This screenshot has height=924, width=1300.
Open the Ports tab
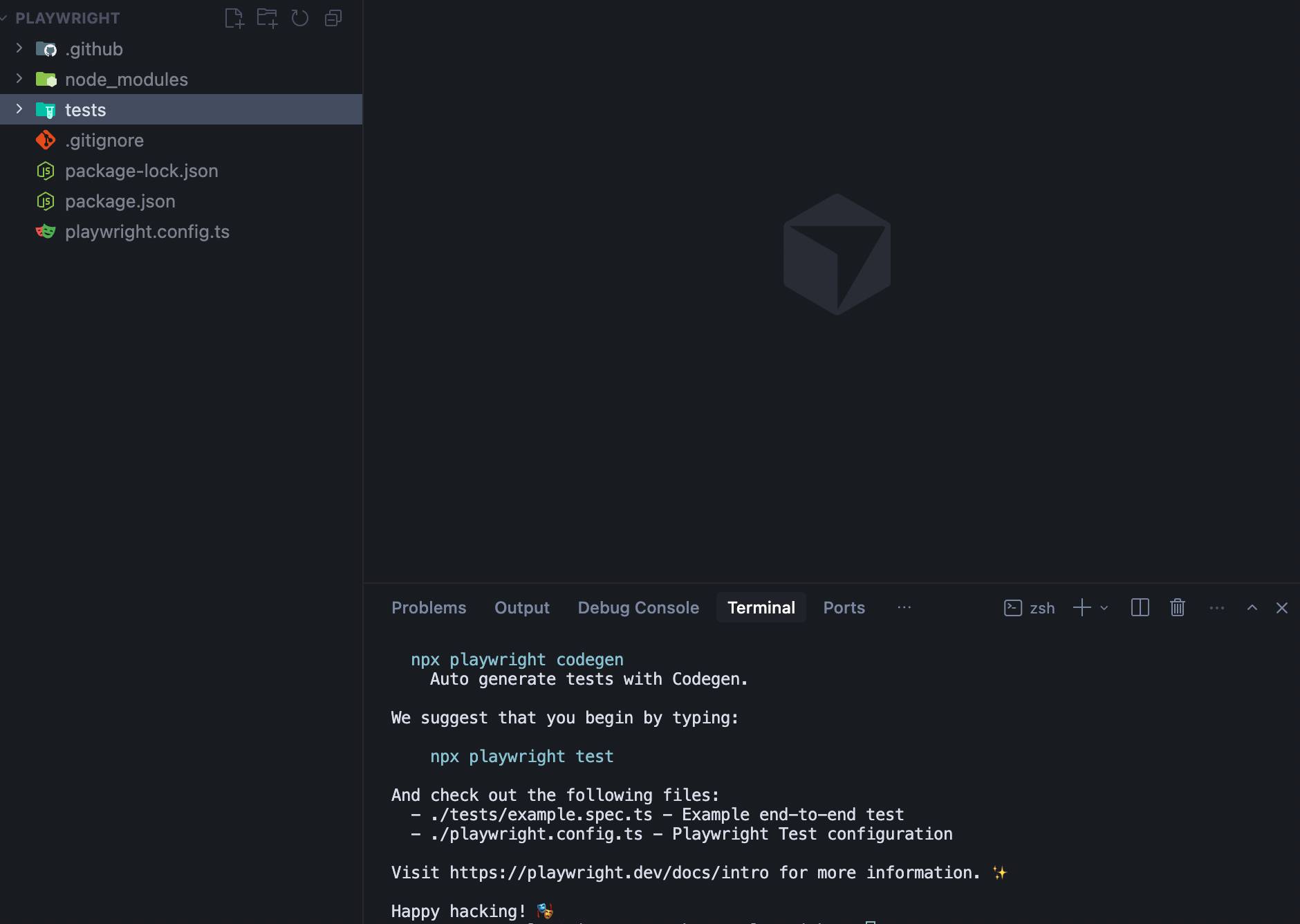point(844,608)
